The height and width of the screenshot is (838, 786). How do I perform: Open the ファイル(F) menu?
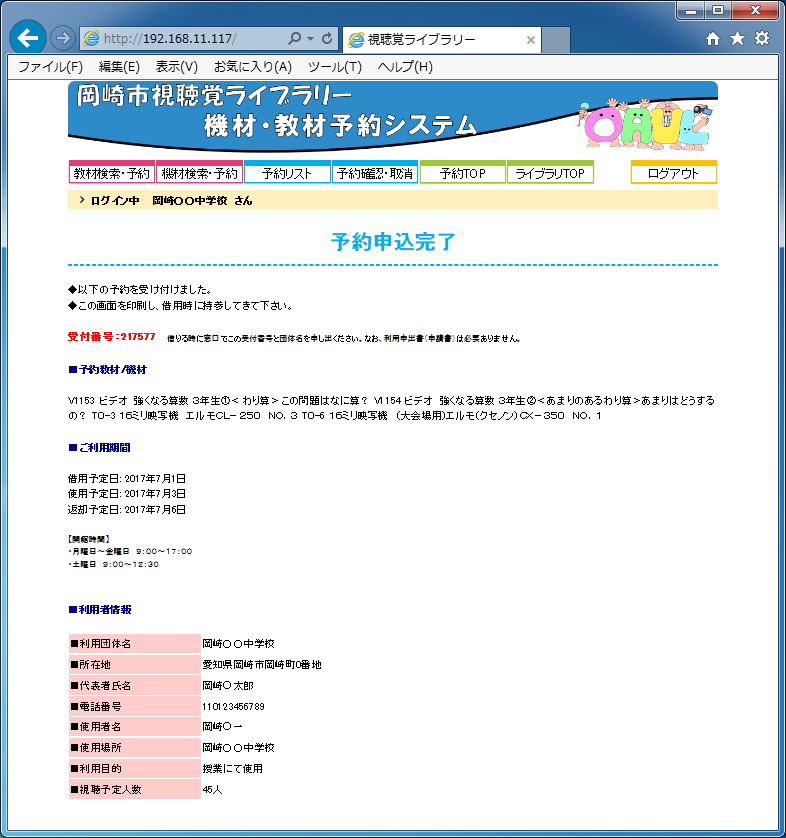coord(50,67)
